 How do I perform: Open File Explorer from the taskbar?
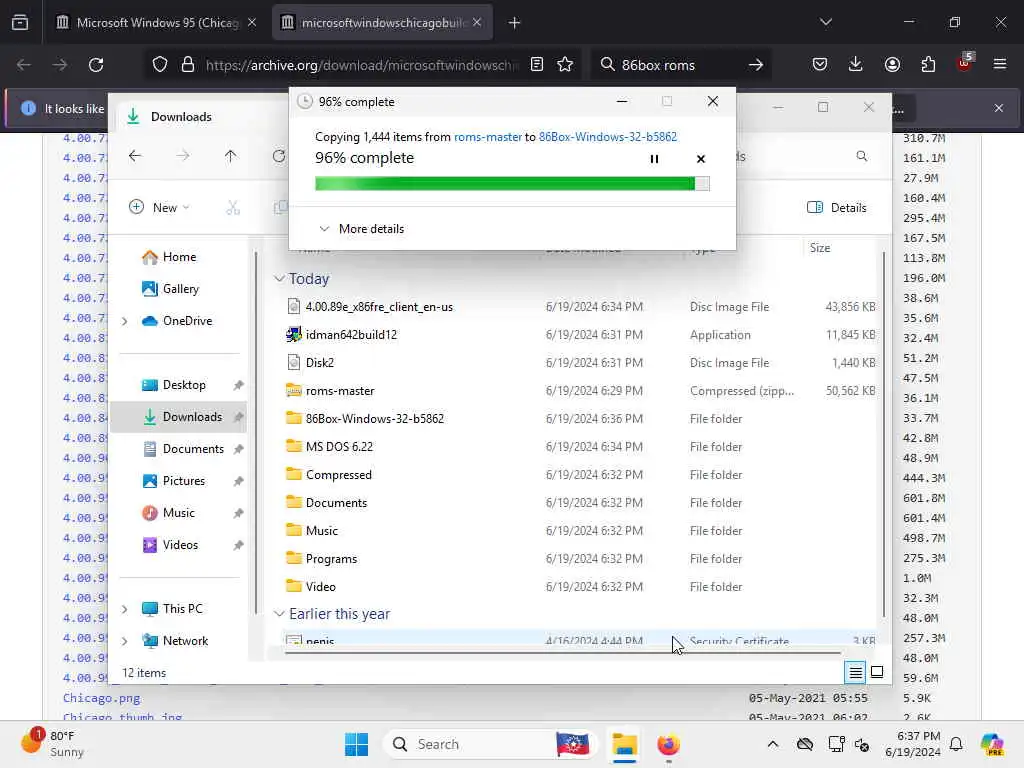coord(624,744)
